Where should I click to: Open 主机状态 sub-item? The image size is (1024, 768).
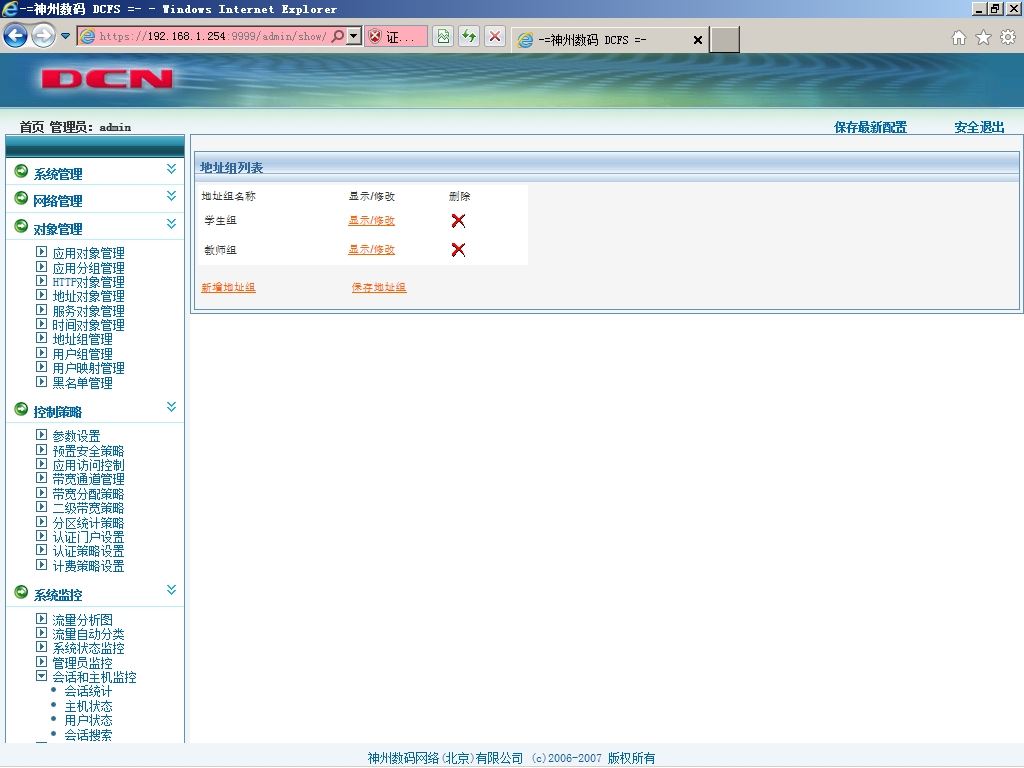point(88,707)
